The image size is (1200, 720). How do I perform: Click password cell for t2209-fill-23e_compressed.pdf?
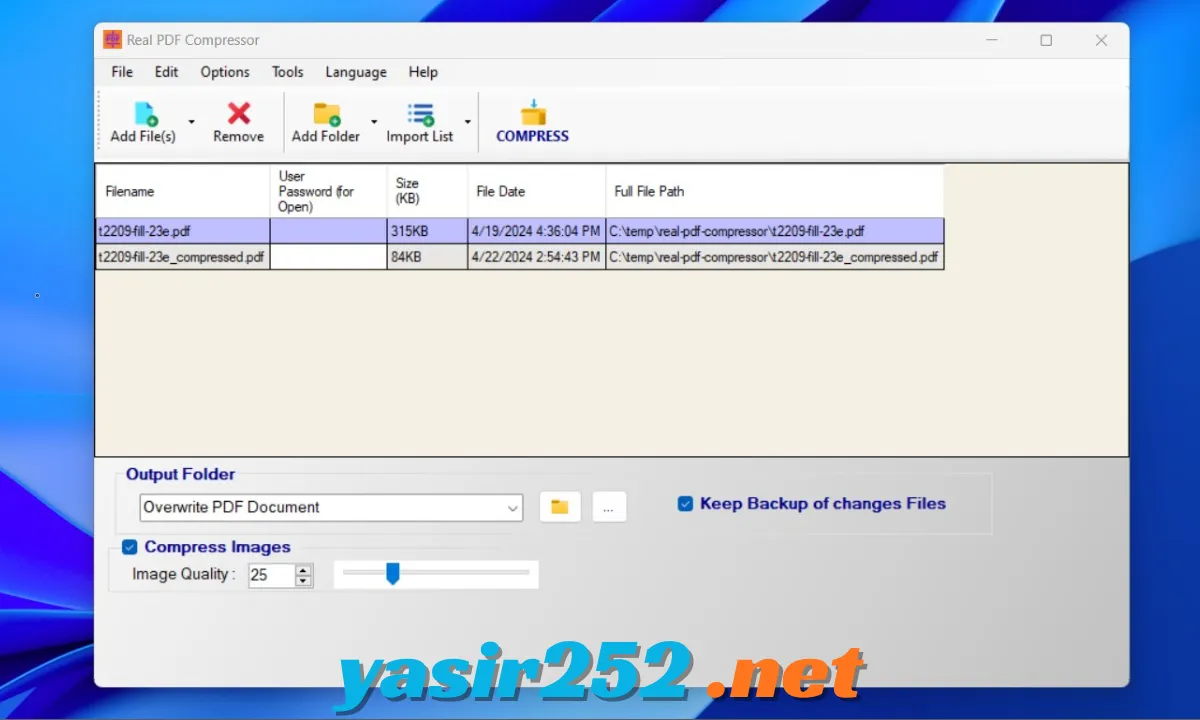[329, 257]
